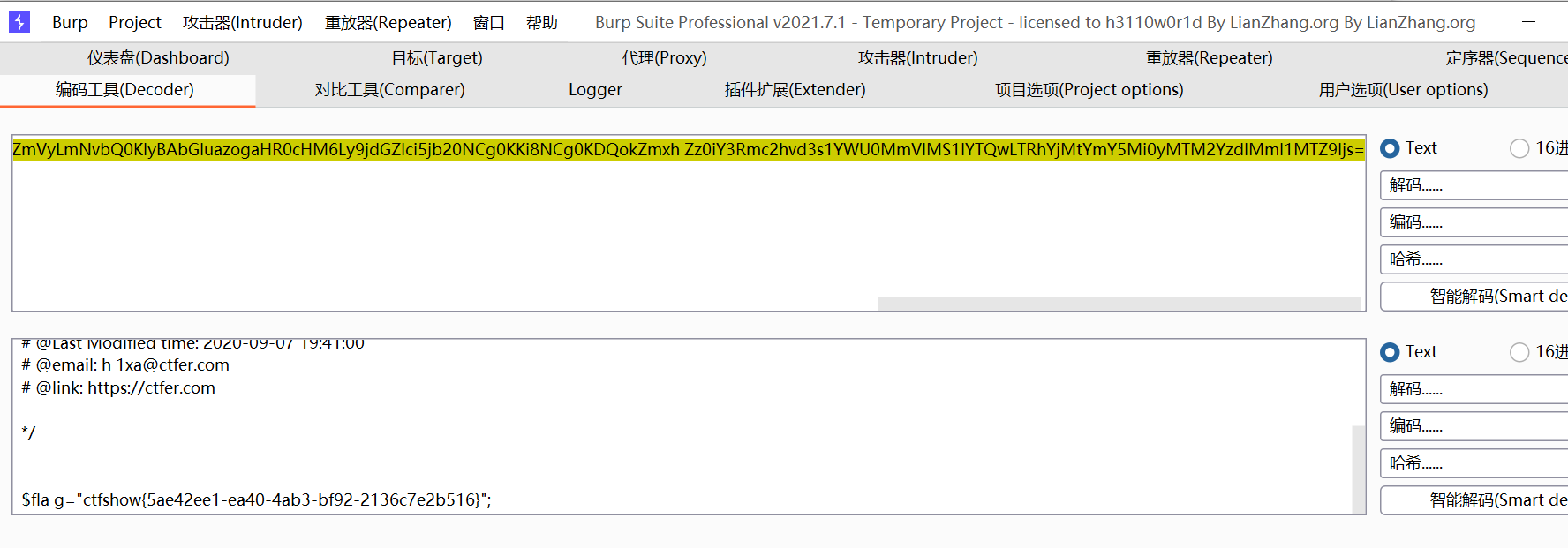Image resolution: width=1568 pixels, height=548 pixels.
Task: Click the top panel horizontal scrollbar
Action: 1119,304
